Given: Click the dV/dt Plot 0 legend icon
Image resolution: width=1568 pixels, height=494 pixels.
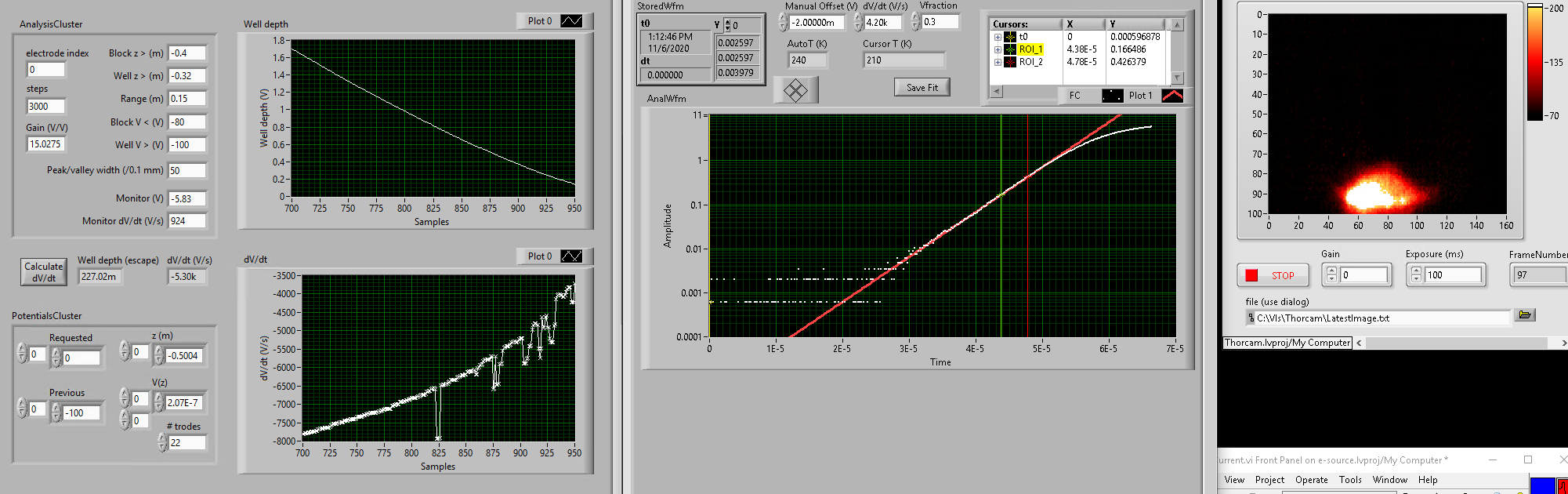Looking at the screenshot, I should (x=571, y=256).
